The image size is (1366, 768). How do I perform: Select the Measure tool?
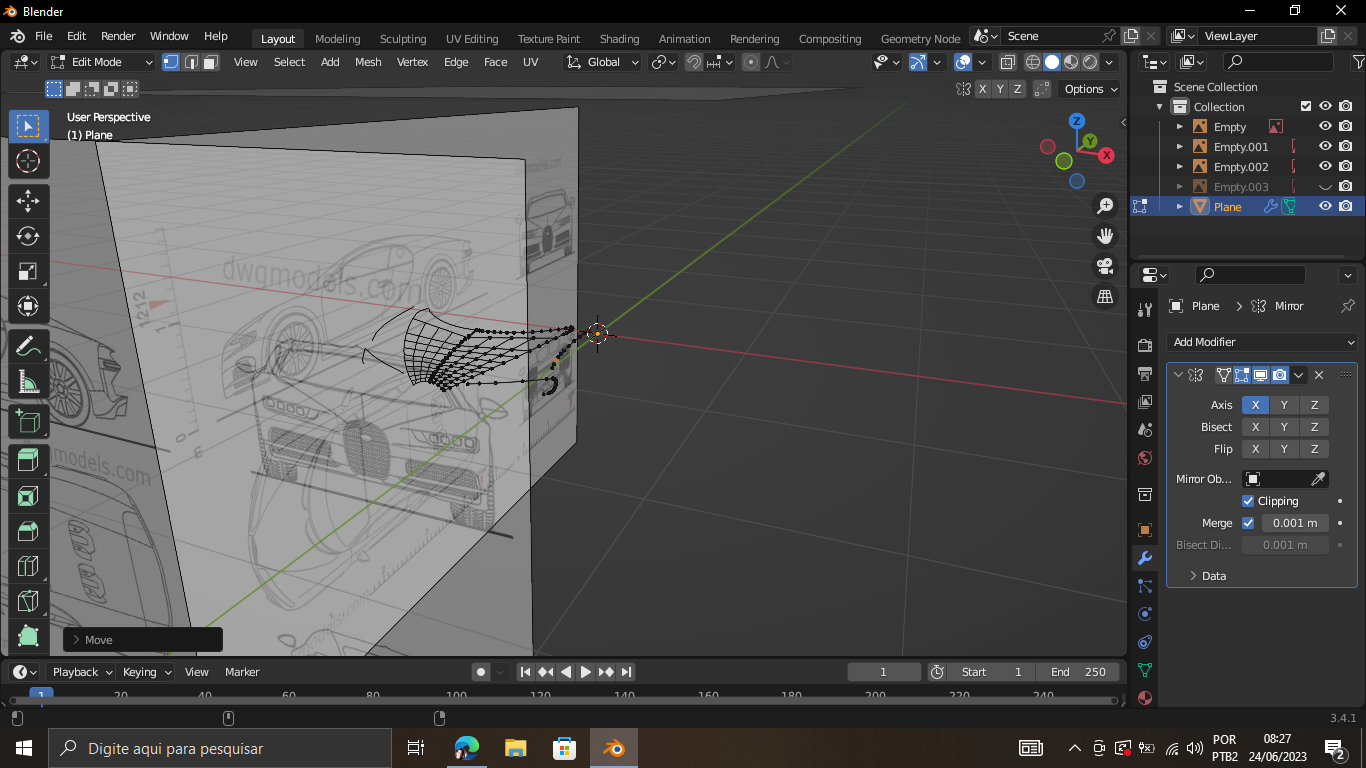[28, 382]
